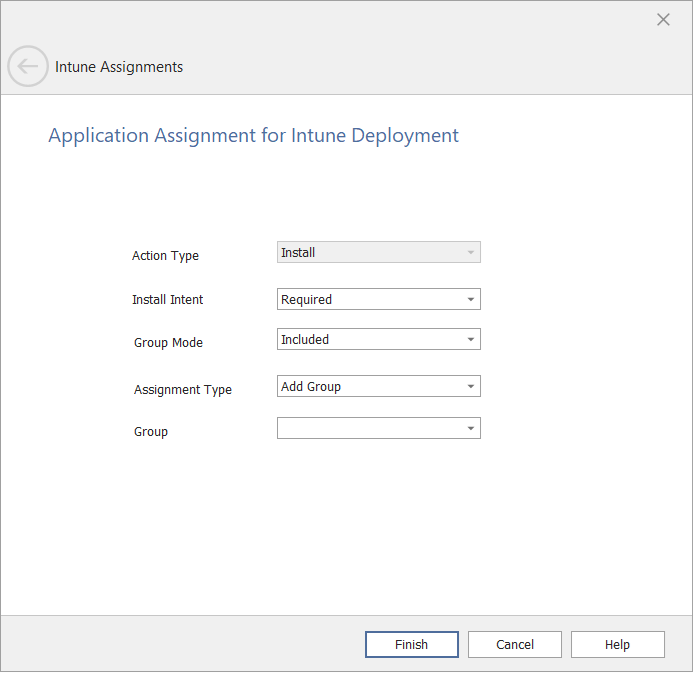Click inside the empty Group field
Image resolution: width=693 pixels, height=673 pixels.
[368, 429]
